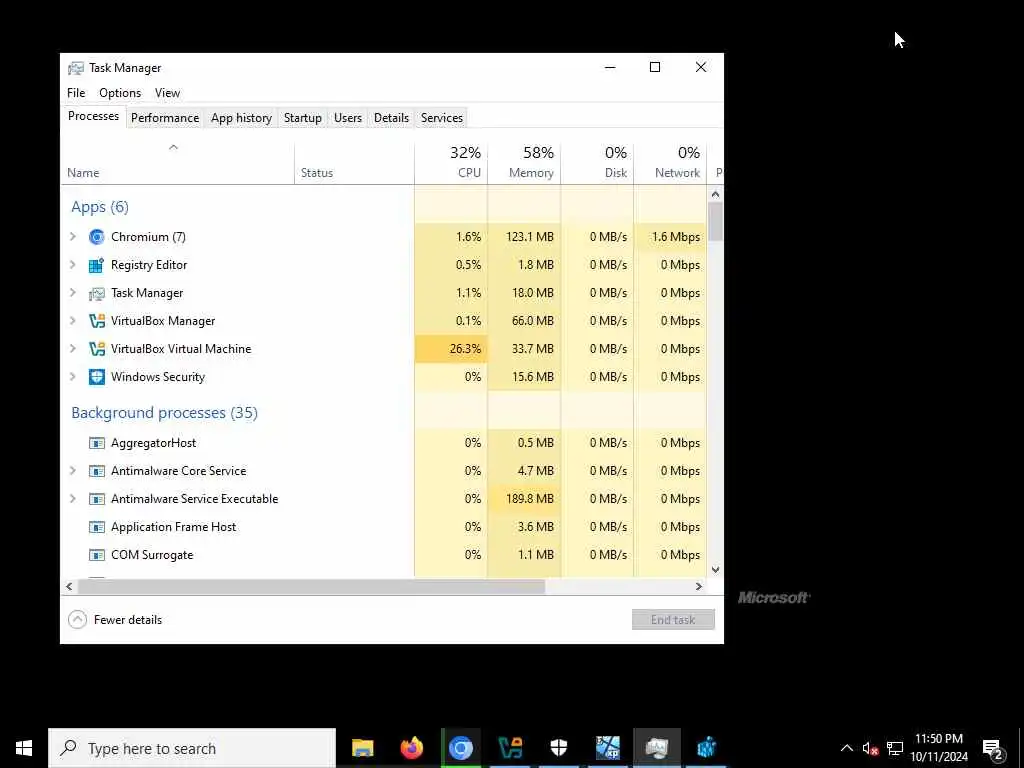Sort processes by Memory column
Screen dimensions: 1024x768
click(524, 164)
